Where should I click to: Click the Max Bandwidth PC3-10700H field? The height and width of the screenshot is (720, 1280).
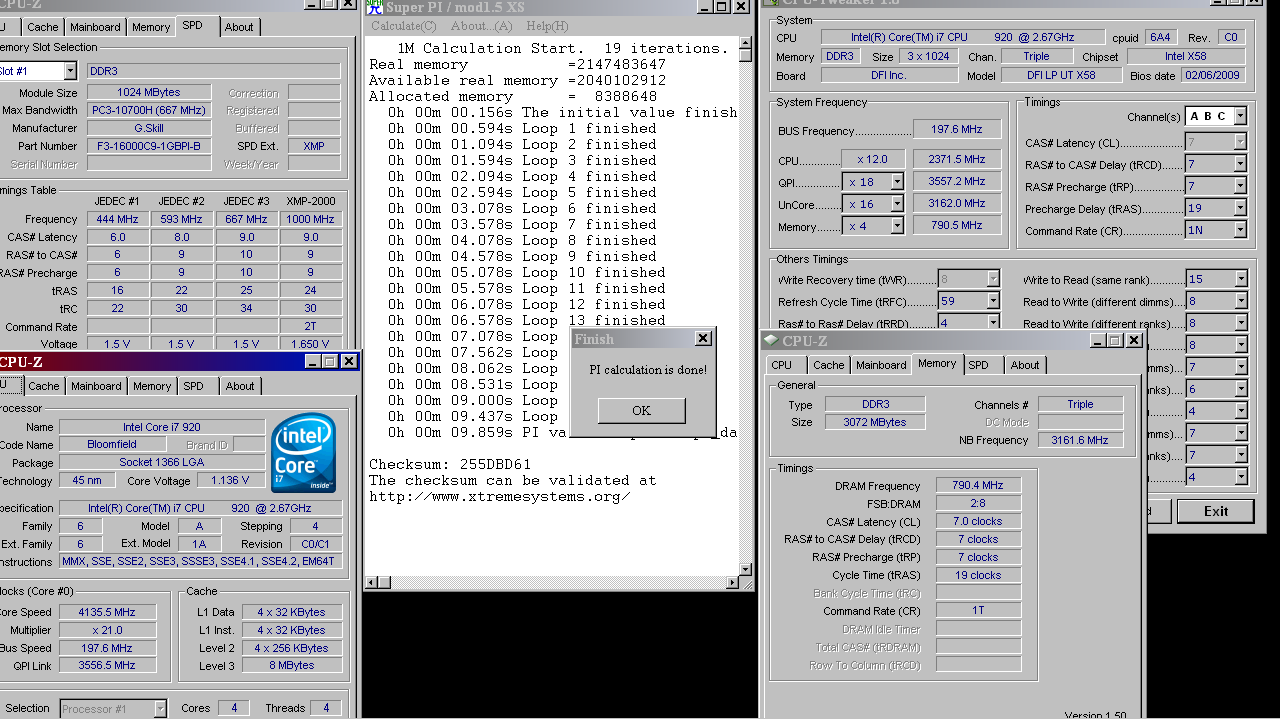148,110
